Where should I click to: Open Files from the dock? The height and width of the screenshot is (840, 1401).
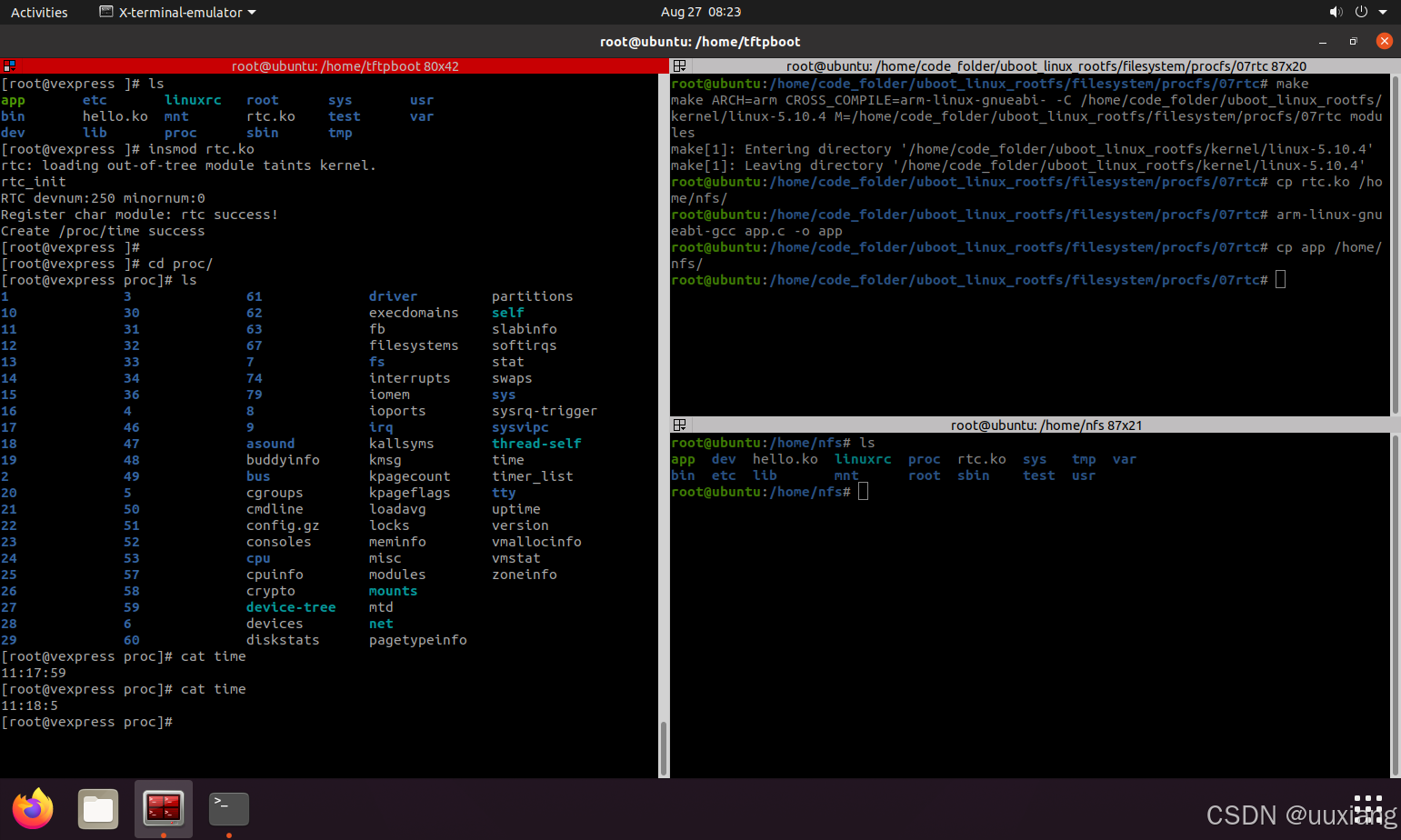[x=98, y=809]
